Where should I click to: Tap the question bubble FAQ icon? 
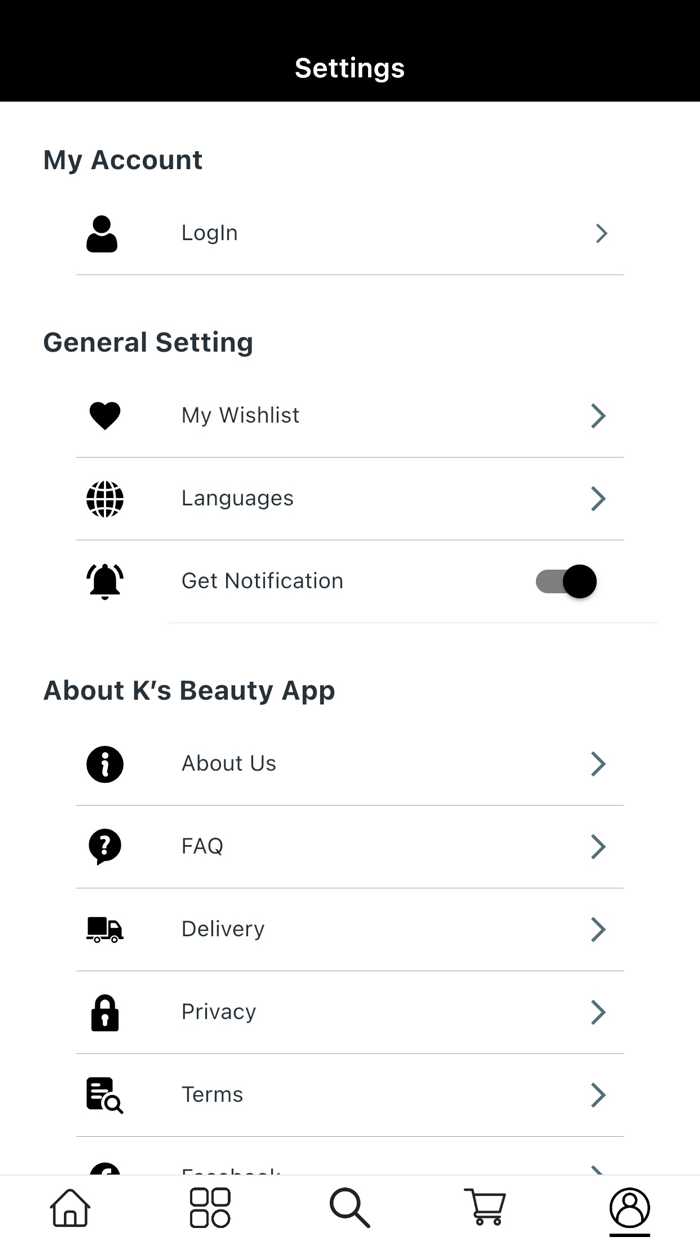click(105, 847)
